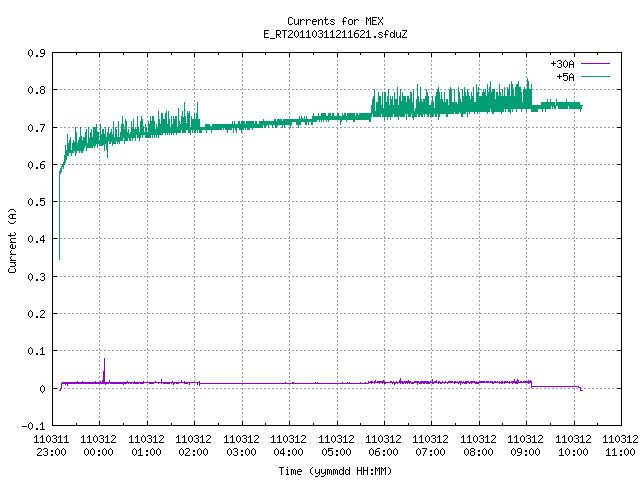The height and width of the screenshot is (480, 640).
Task: Click the x-axis tick 110311 23:00
Action: click(x=51, y=446)
